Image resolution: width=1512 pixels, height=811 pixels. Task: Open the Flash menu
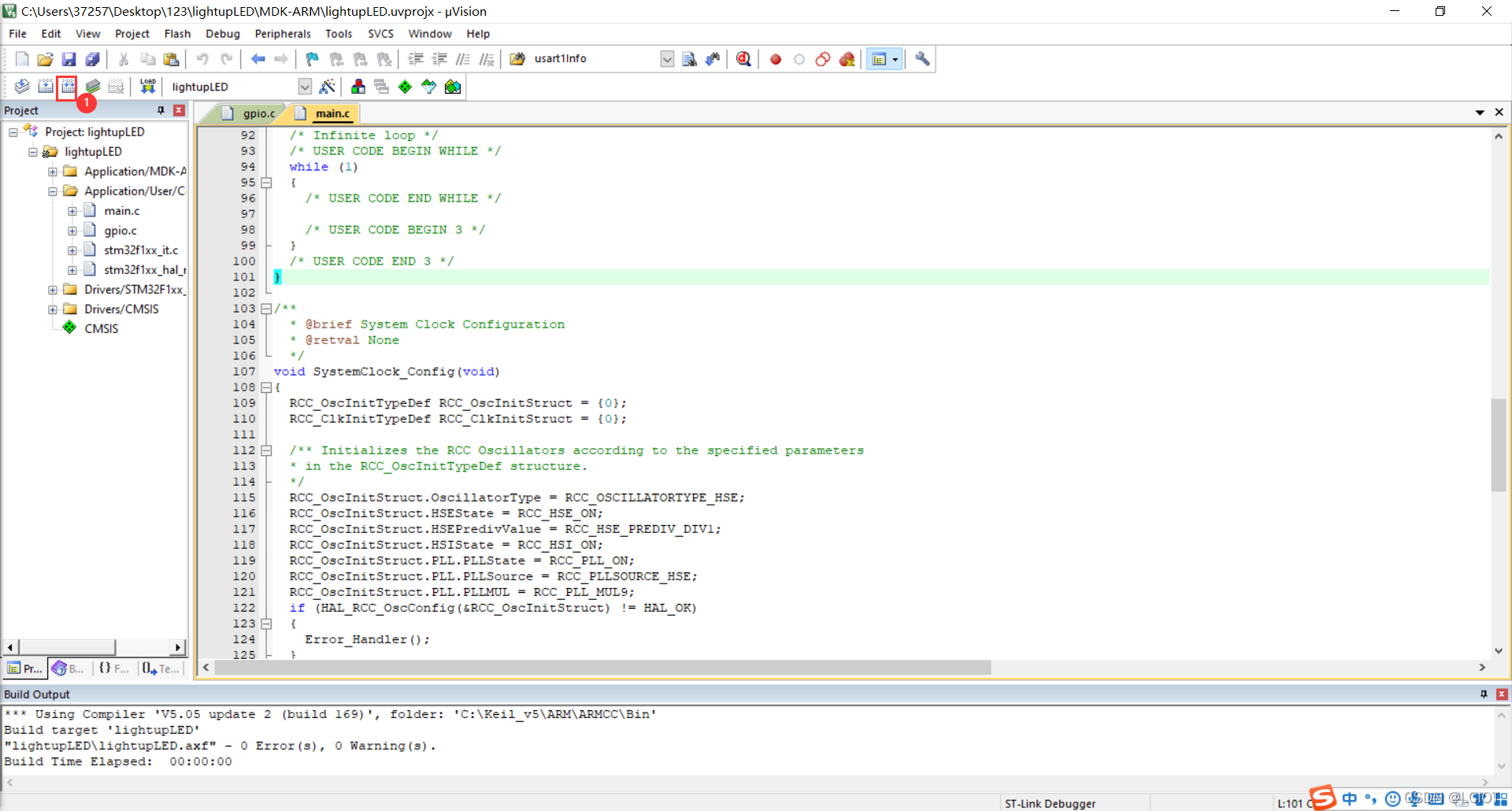pyautogui.click(x=177, y=34)
